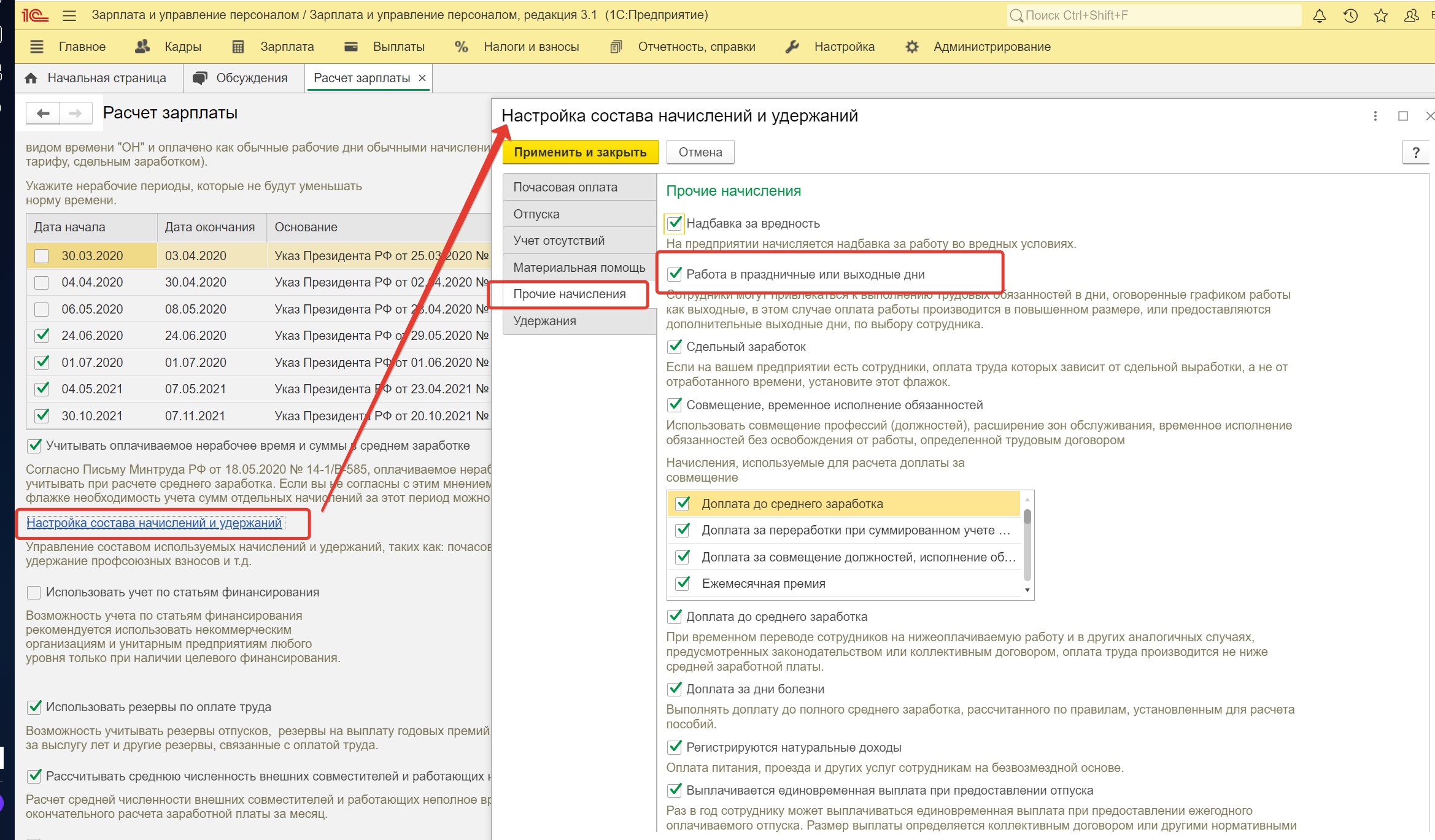Uncheck Сдельный заработок checkbox
Viewport: 1435px width, 840px height.
pyautogui.click(x=675, y=346)
